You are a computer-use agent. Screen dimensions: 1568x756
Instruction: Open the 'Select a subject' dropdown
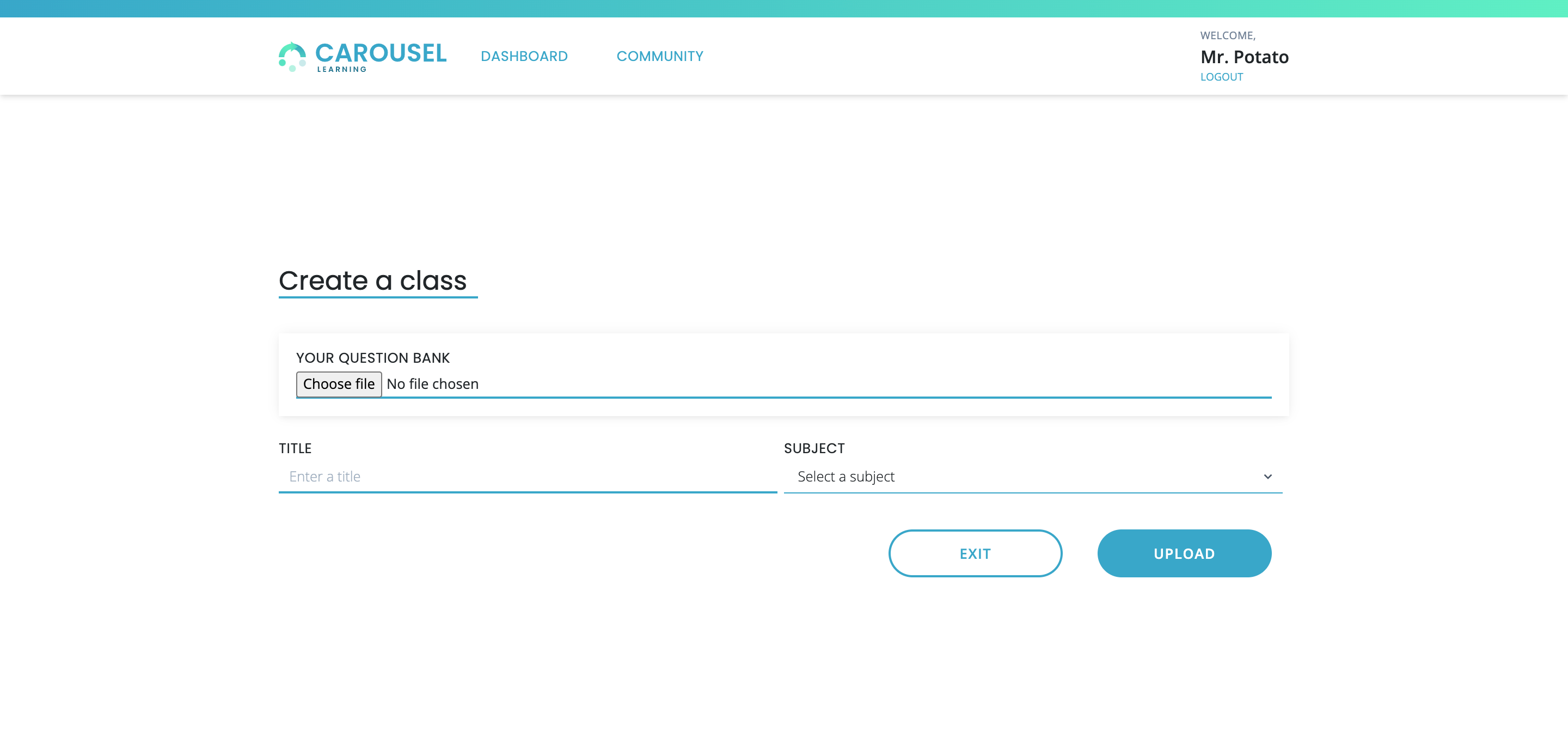point(1032,477)
